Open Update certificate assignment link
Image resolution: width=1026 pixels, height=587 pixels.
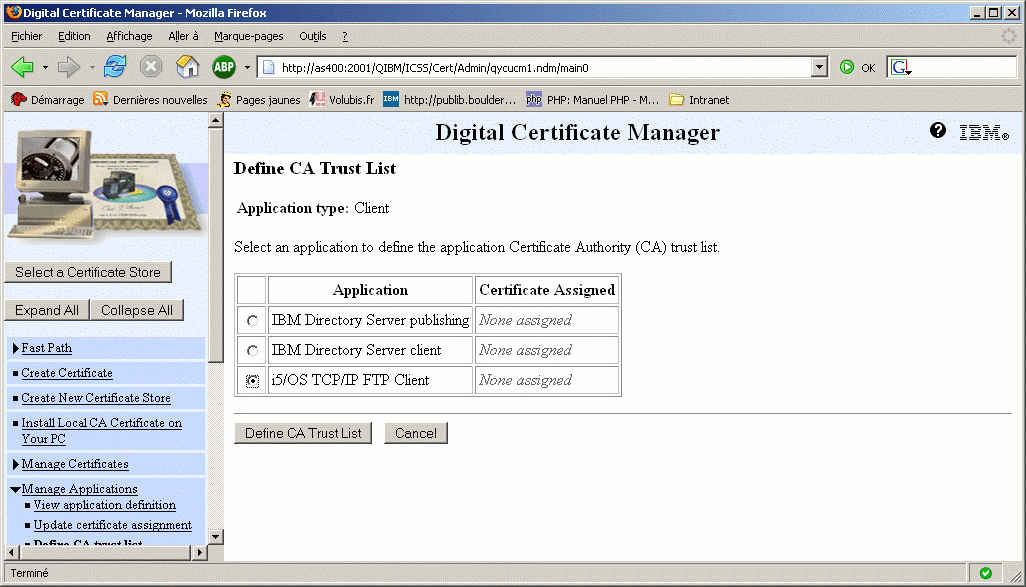click(x=113, y=525)
